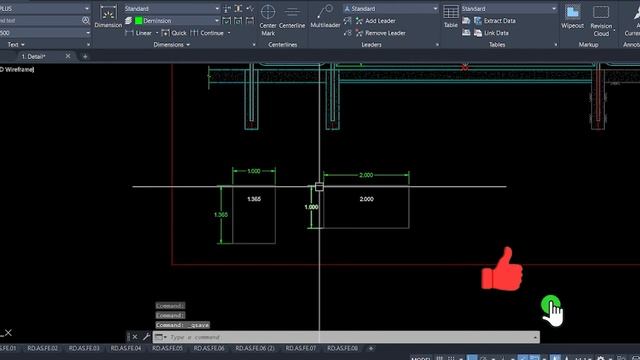Click small table icon left of Extract Data
Image resolution: width=640 pixels, height=360 pixels.
tap(466, 20)
